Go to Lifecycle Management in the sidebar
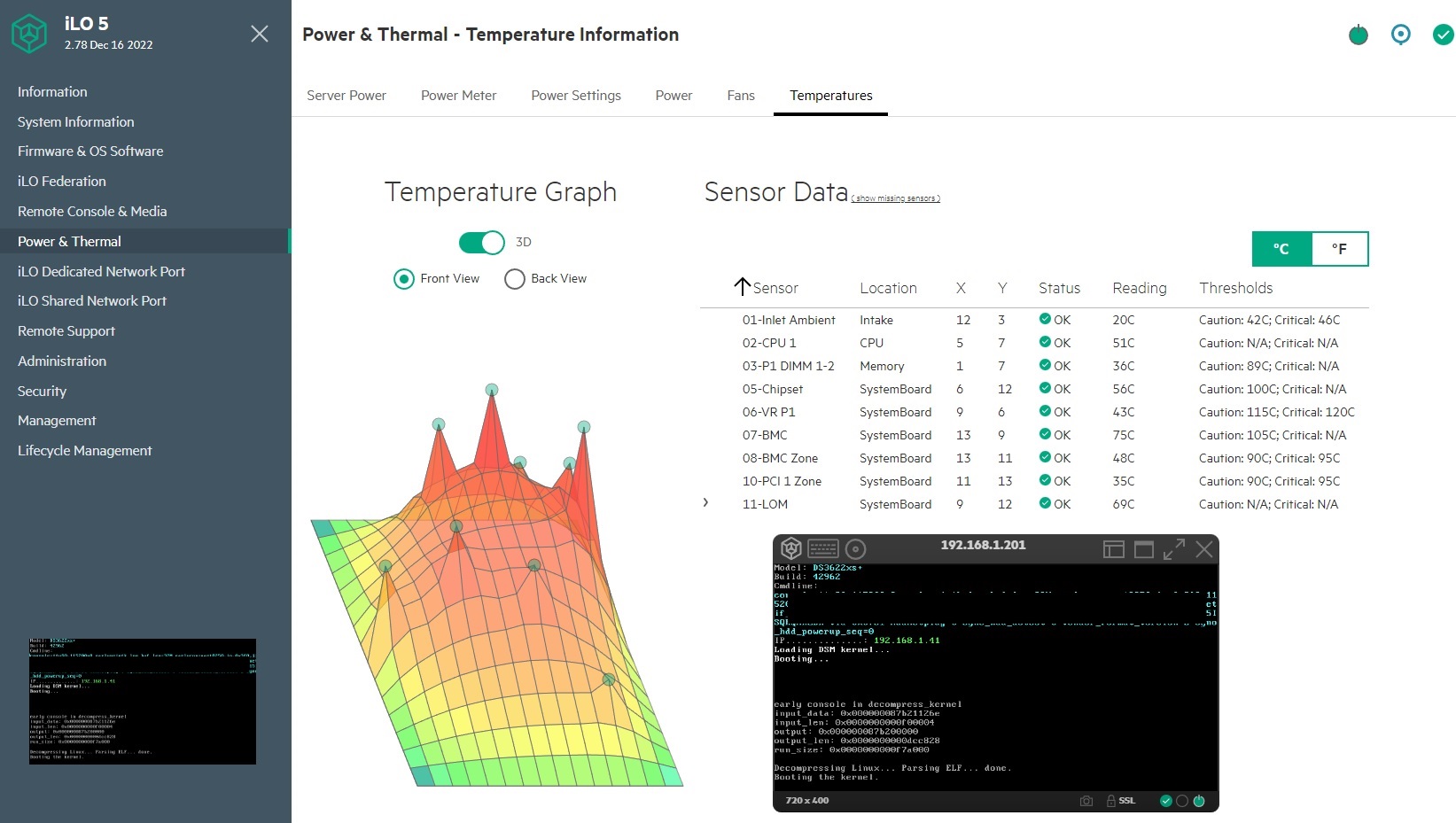The height and width of the screenshot is (823, 1456). coord(84,450)
